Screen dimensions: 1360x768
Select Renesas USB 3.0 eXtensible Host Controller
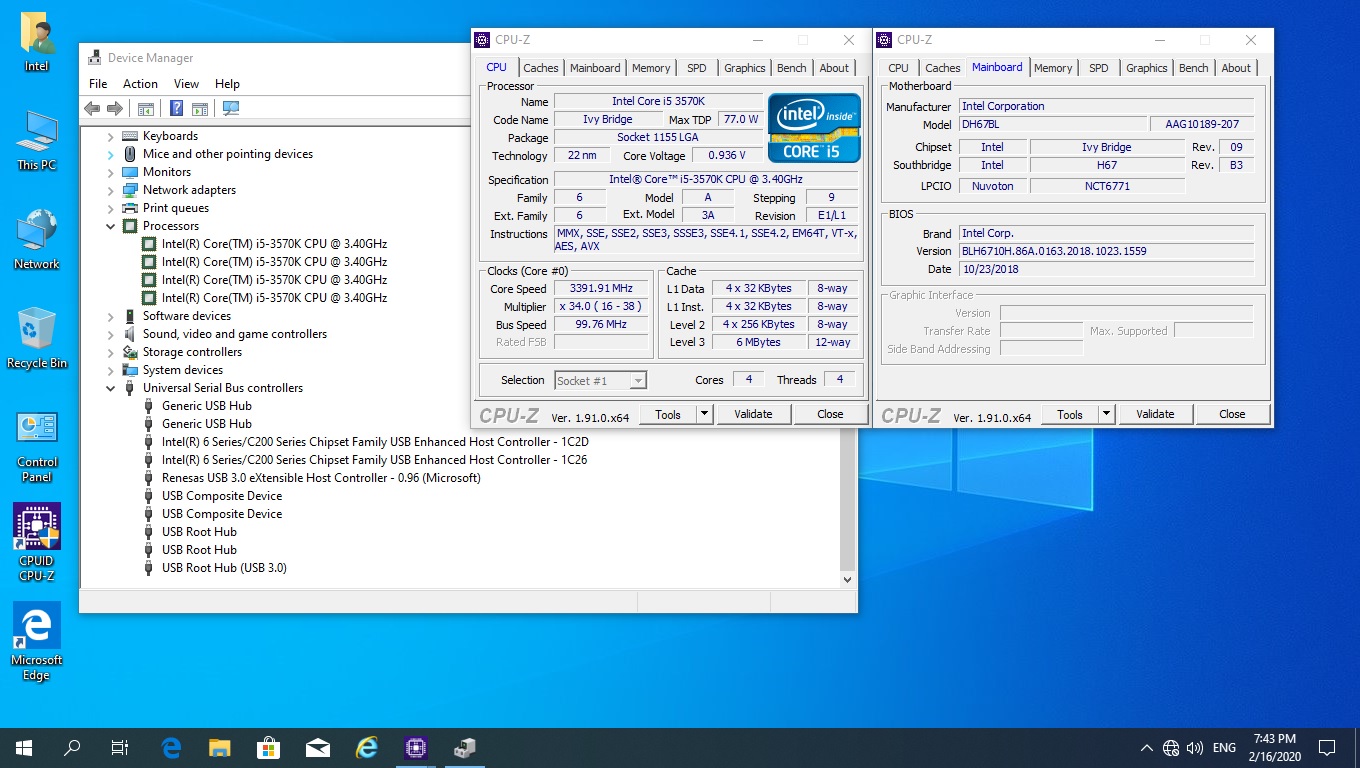321,478
